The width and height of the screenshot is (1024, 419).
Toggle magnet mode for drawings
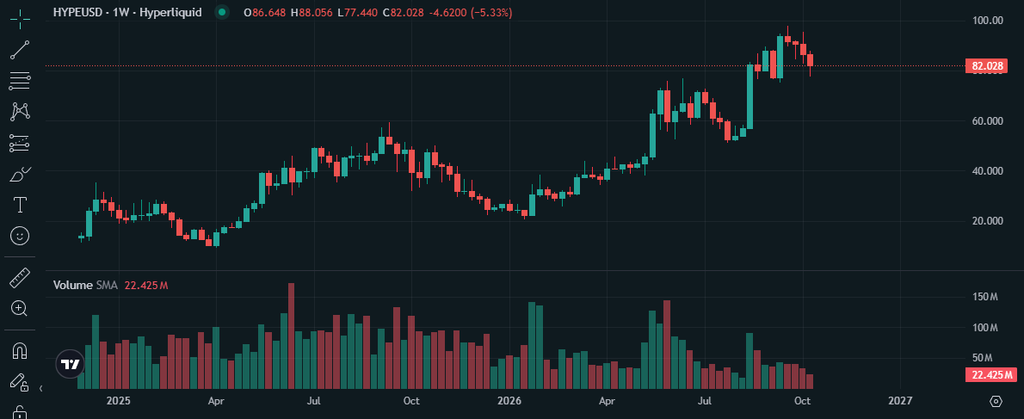tap(20, 351)
